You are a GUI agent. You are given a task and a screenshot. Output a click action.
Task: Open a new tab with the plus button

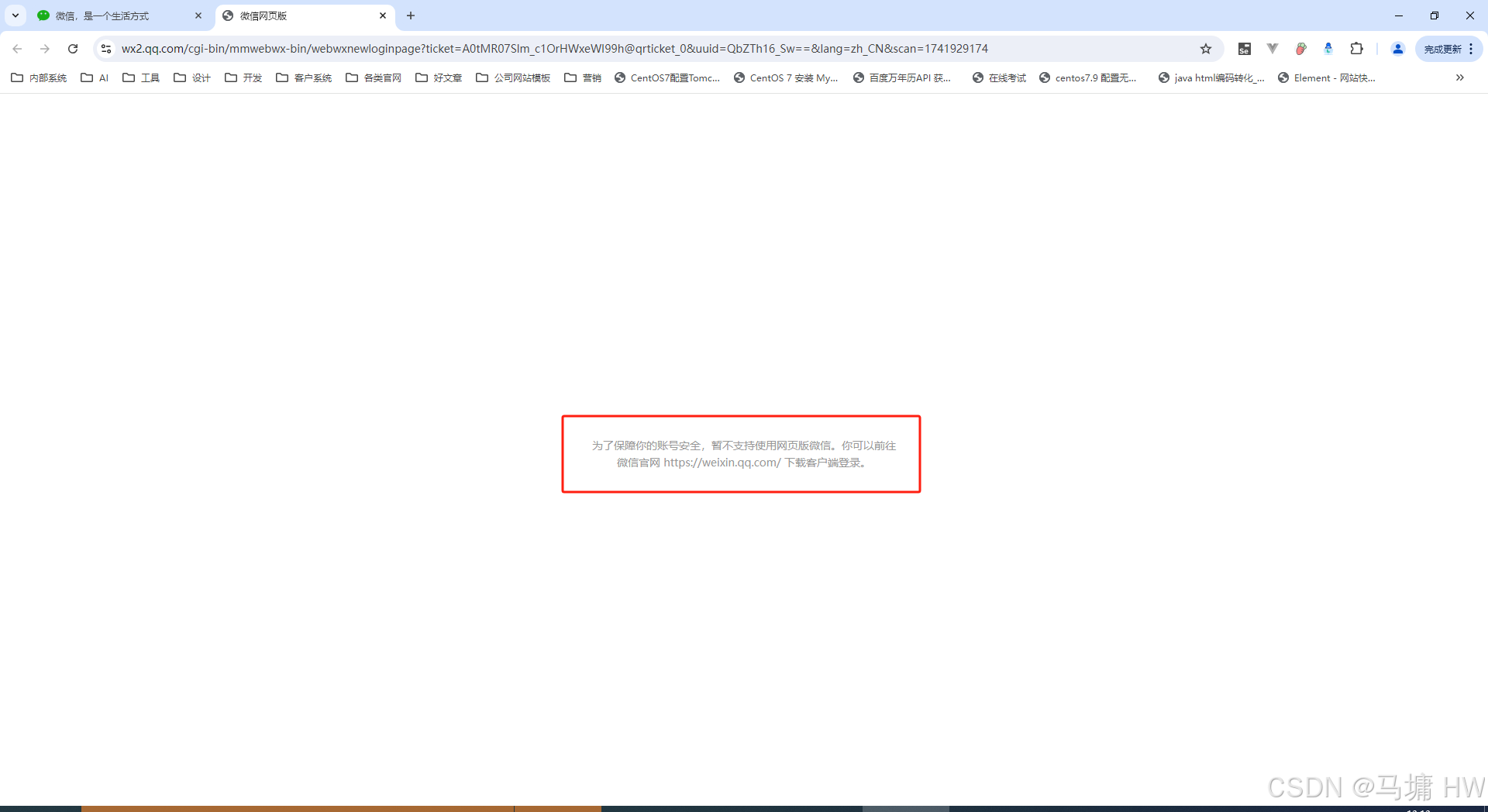pos(411,15)
